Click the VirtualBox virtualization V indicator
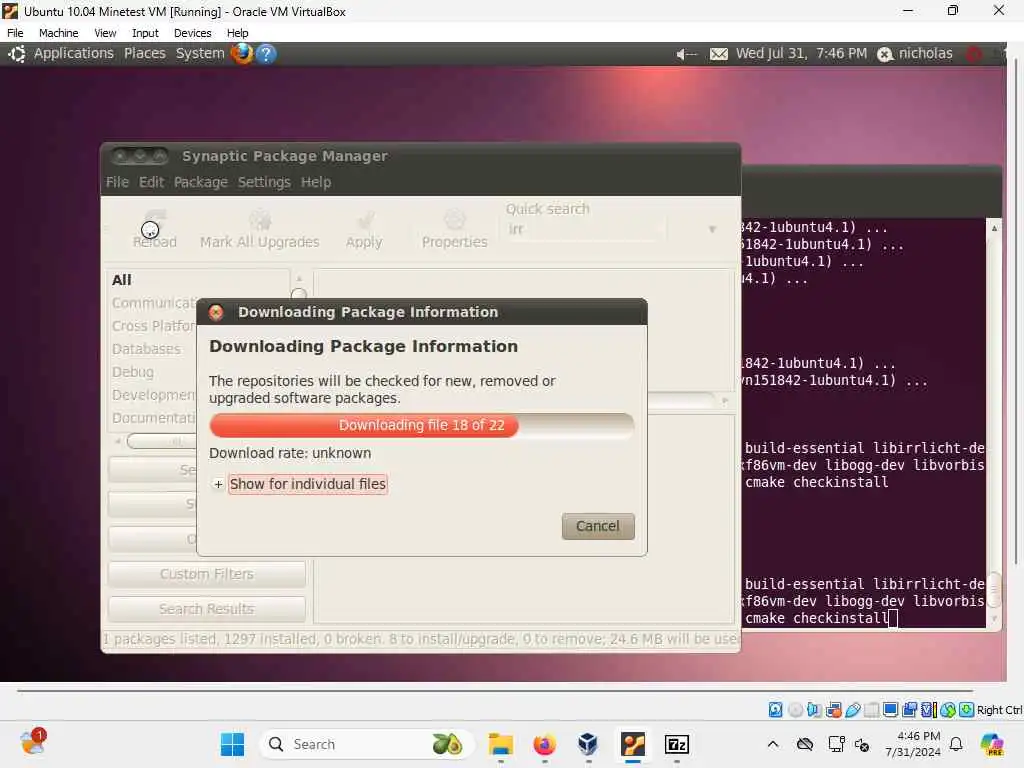 click(929, 710)
